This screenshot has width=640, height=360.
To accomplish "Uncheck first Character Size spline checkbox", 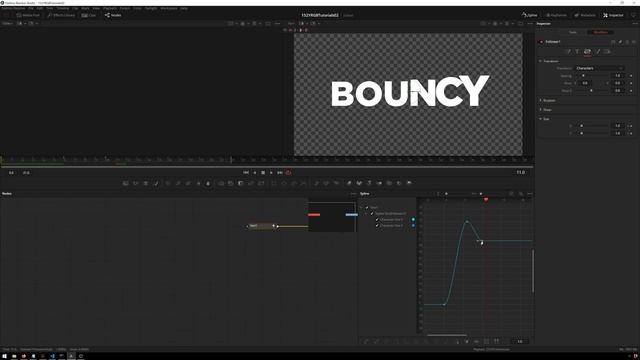I will 377,220.
